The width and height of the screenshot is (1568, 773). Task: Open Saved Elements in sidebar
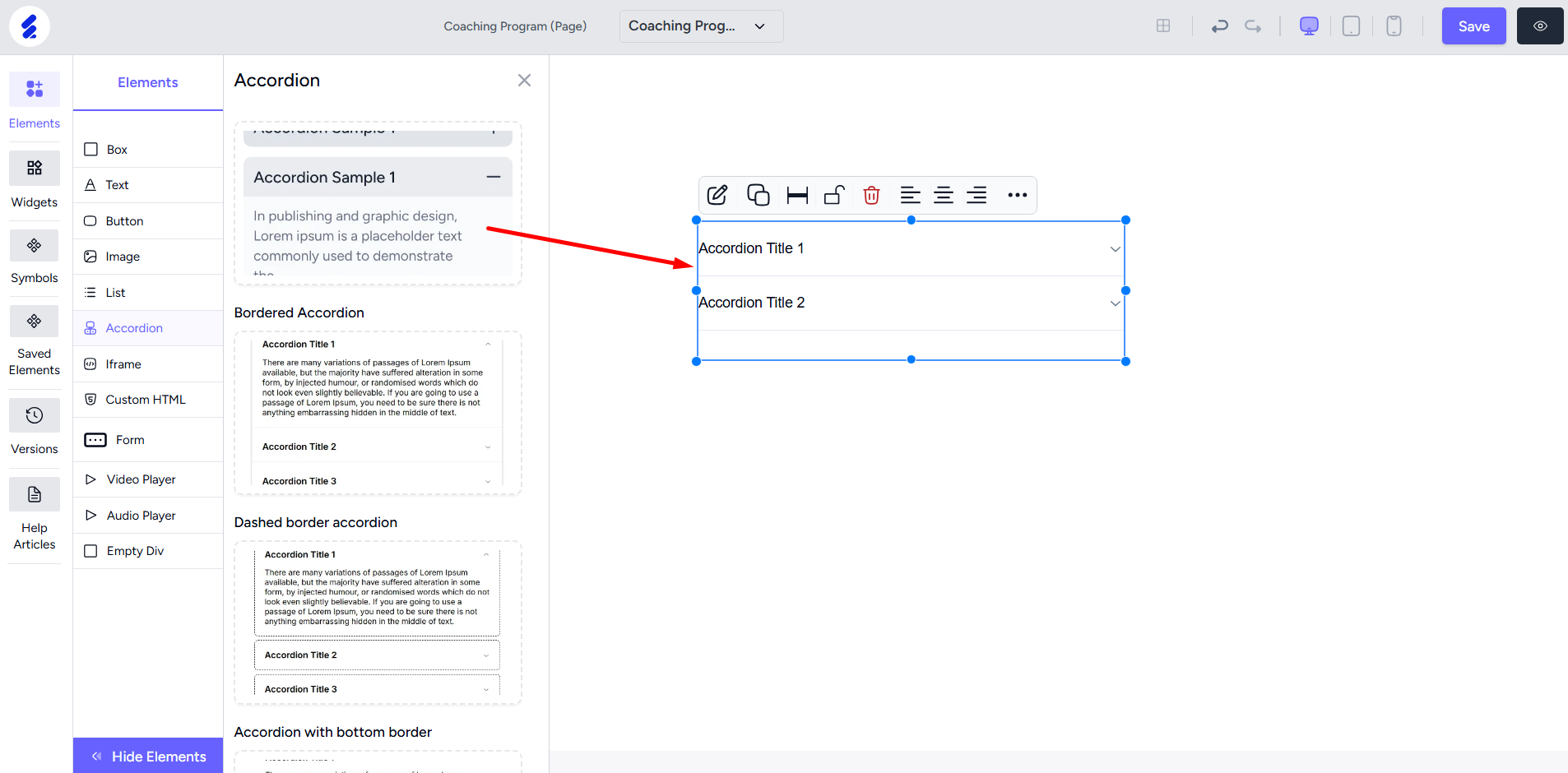point(35,341)
